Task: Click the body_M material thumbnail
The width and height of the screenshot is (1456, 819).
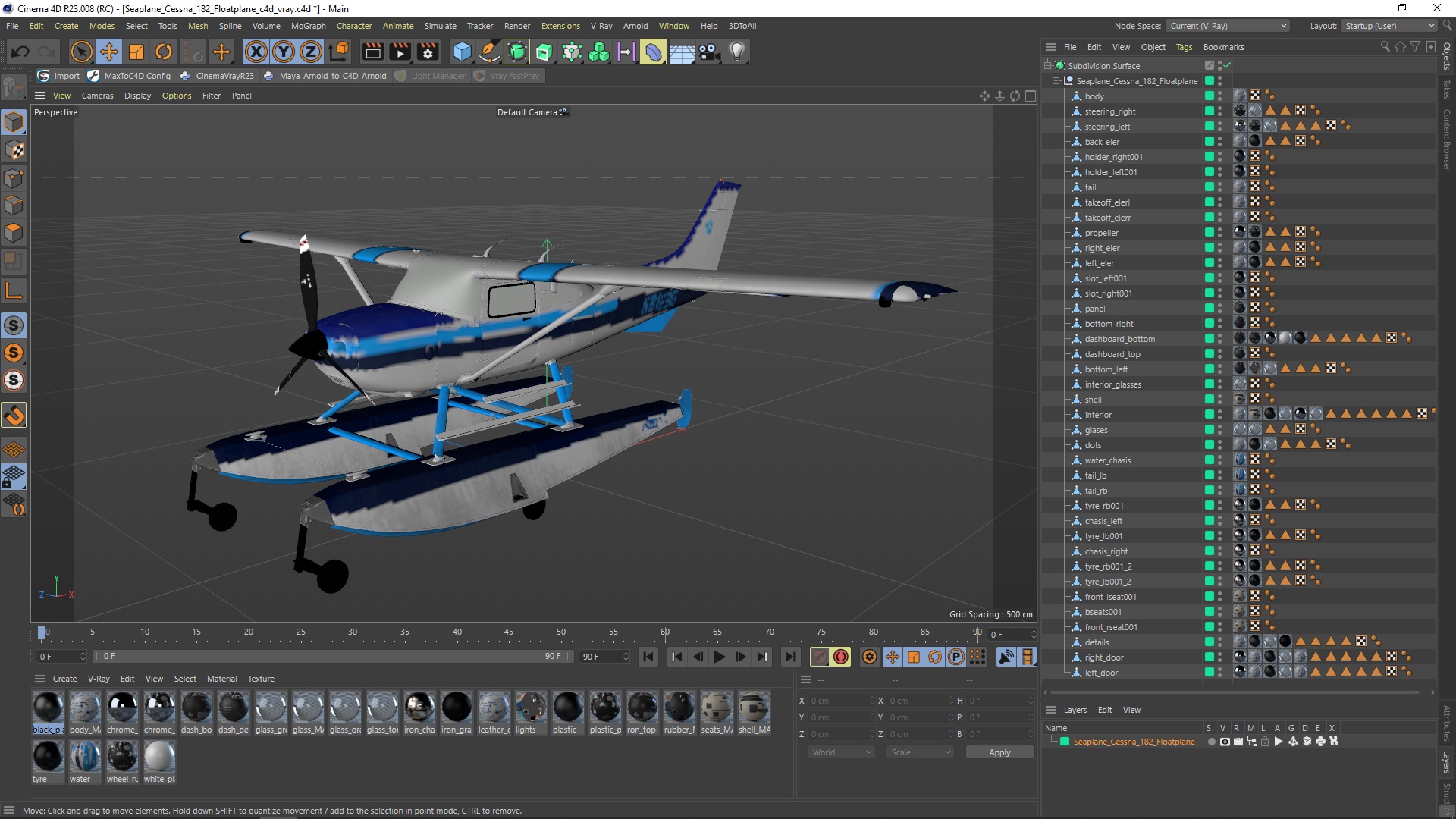Action: pos(84,708)
